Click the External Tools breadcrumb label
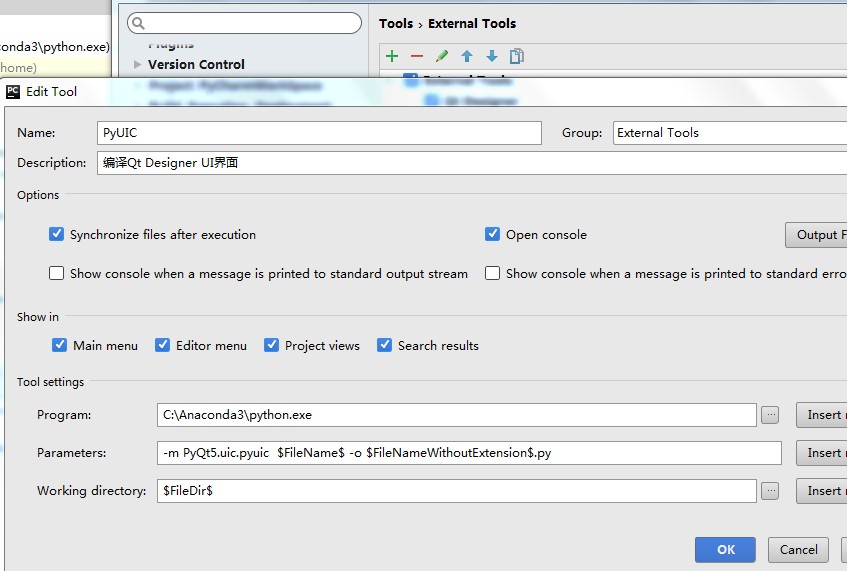The image size is (847, 571). [x=472, y=23]
